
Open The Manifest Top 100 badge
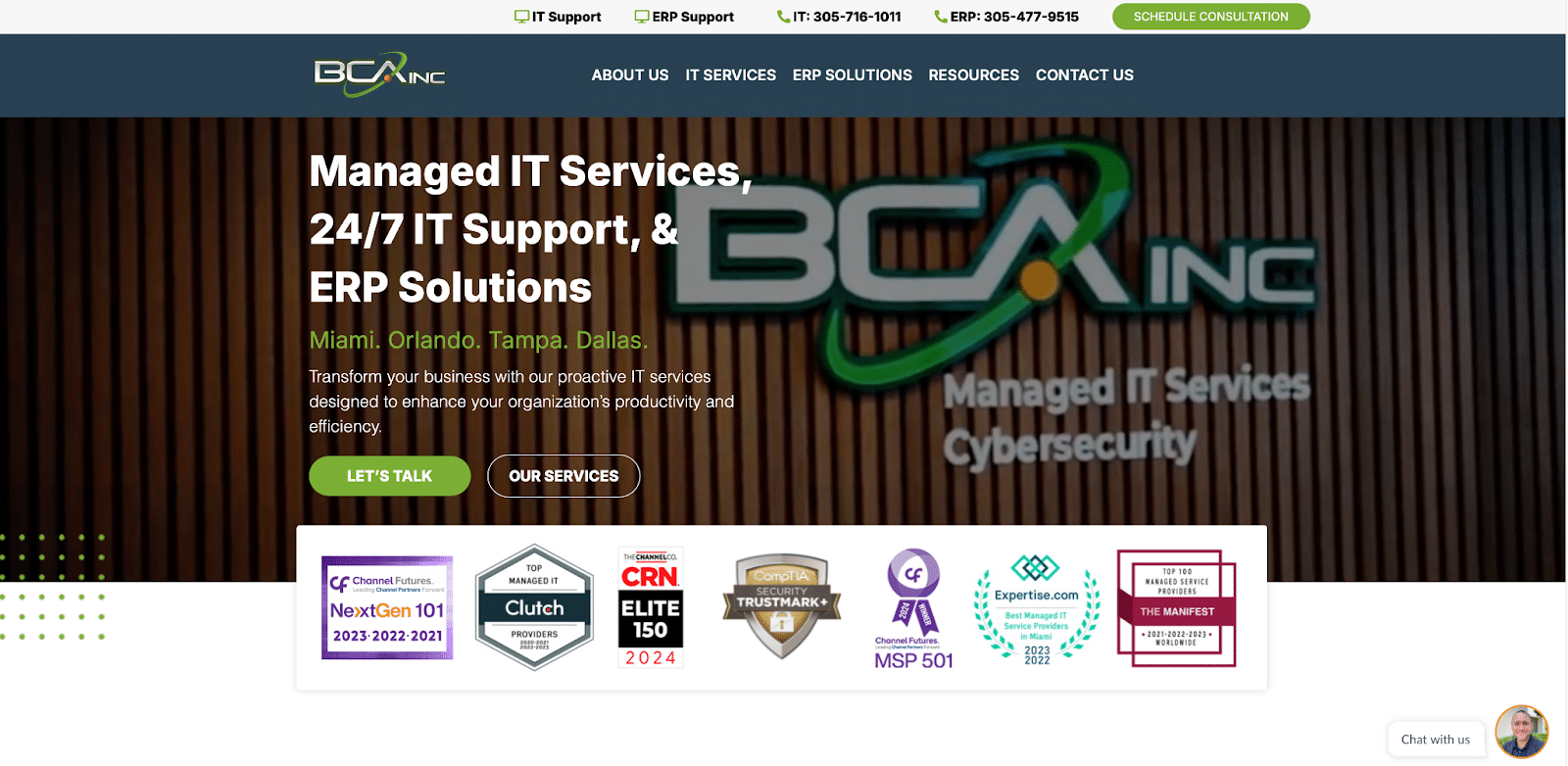pyautogui.click(x=1177, y=608)
